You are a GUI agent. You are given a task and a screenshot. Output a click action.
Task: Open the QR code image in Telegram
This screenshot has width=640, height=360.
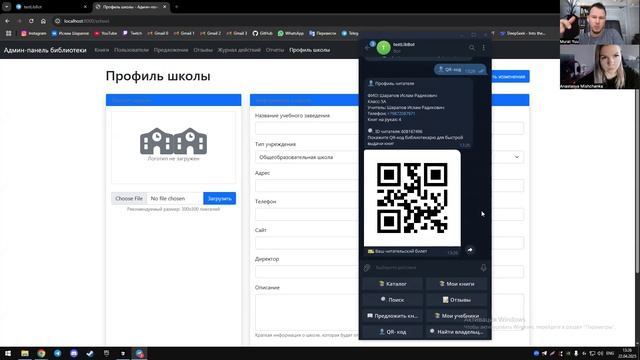412,198
